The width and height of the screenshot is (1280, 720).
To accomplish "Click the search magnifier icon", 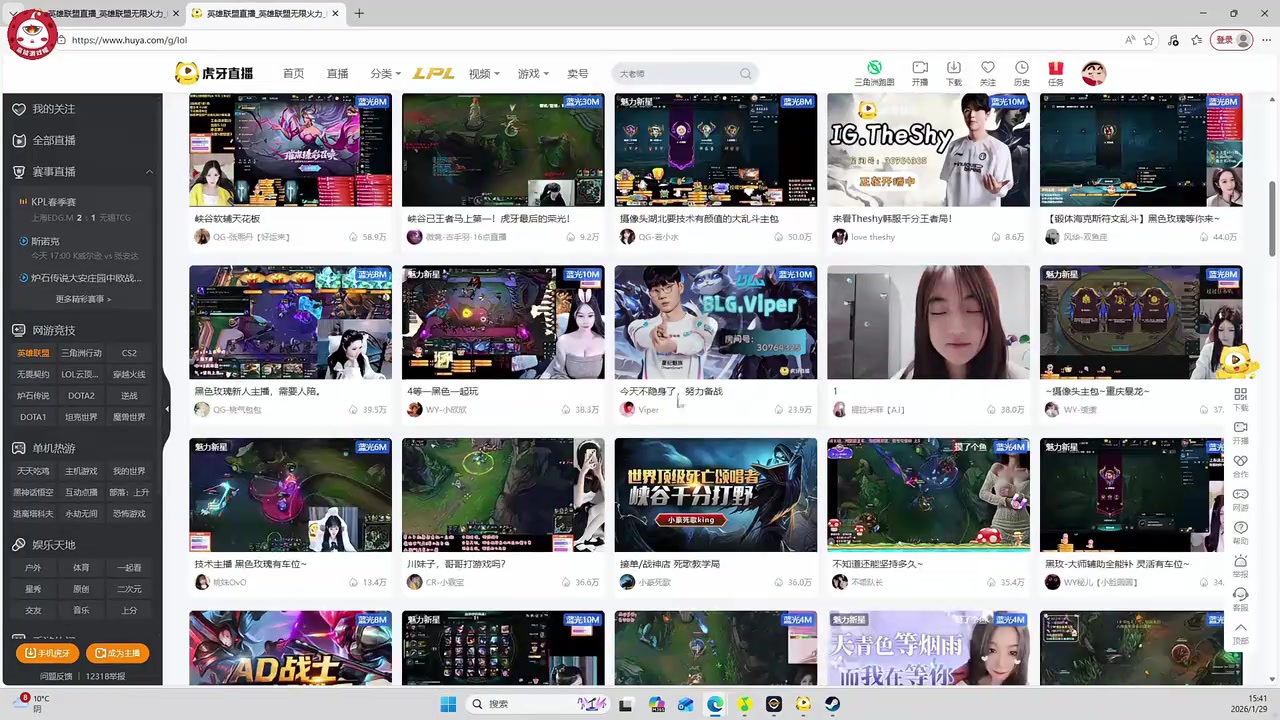I will click(745, 74).
